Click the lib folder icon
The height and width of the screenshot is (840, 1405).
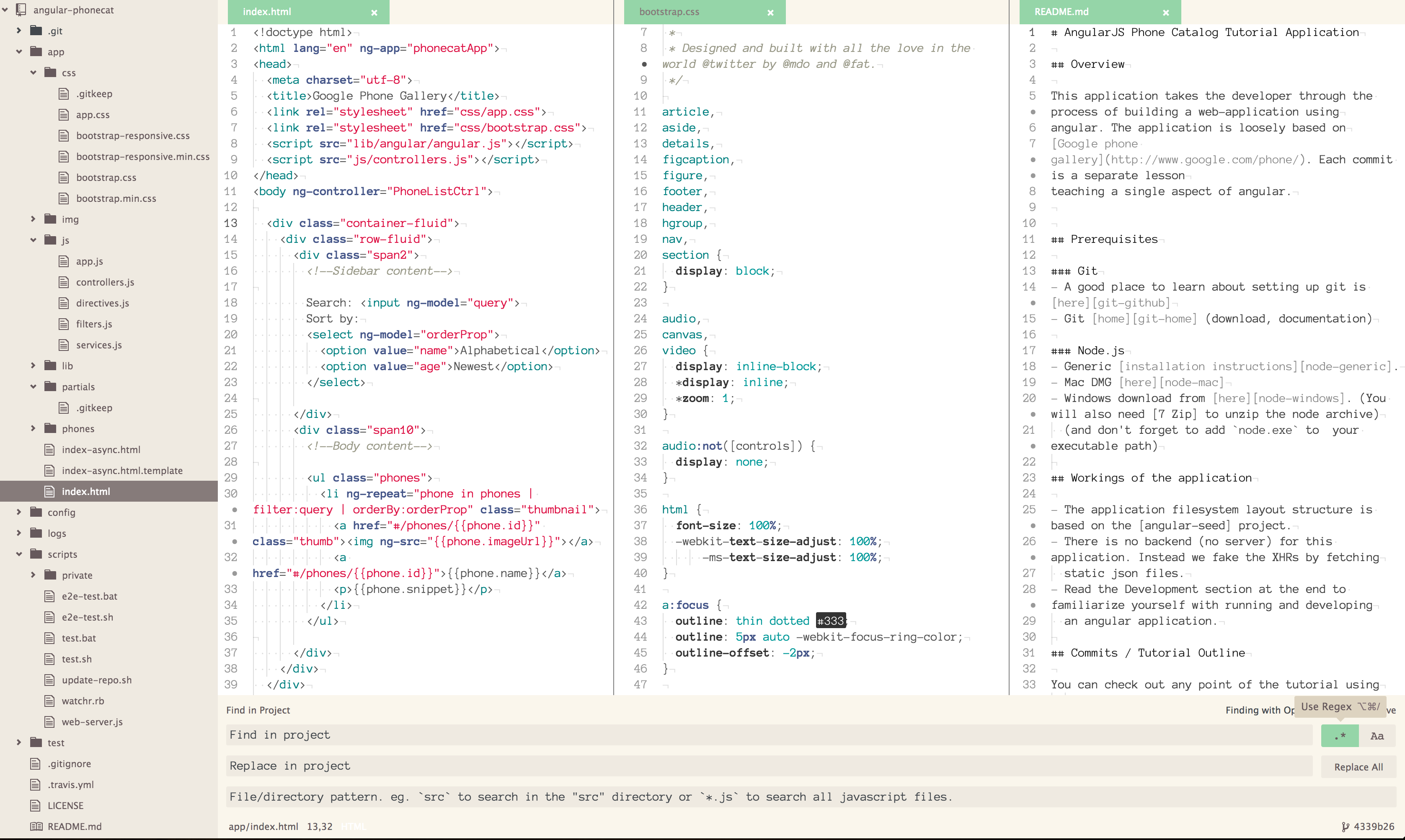tap(50, 366)
